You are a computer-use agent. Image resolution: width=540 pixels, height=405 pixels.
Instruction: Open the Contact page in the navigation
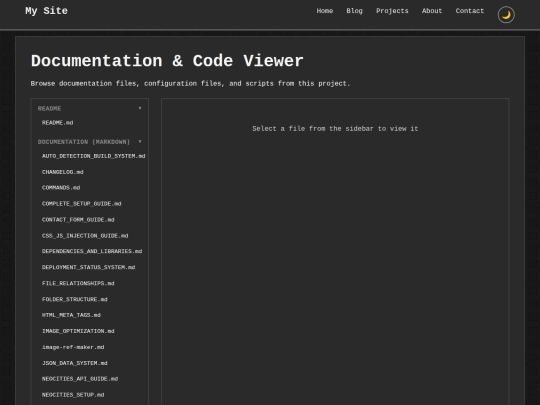point(470,11)
